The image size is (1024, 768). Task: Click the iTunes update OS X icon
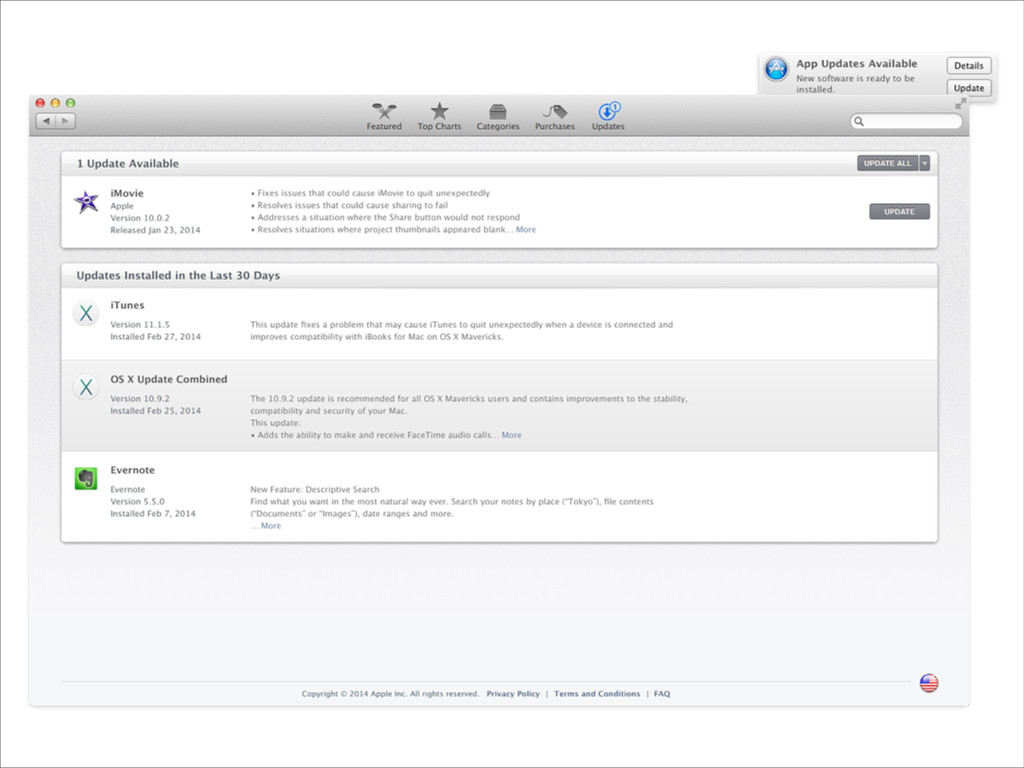tap(86, 313)
